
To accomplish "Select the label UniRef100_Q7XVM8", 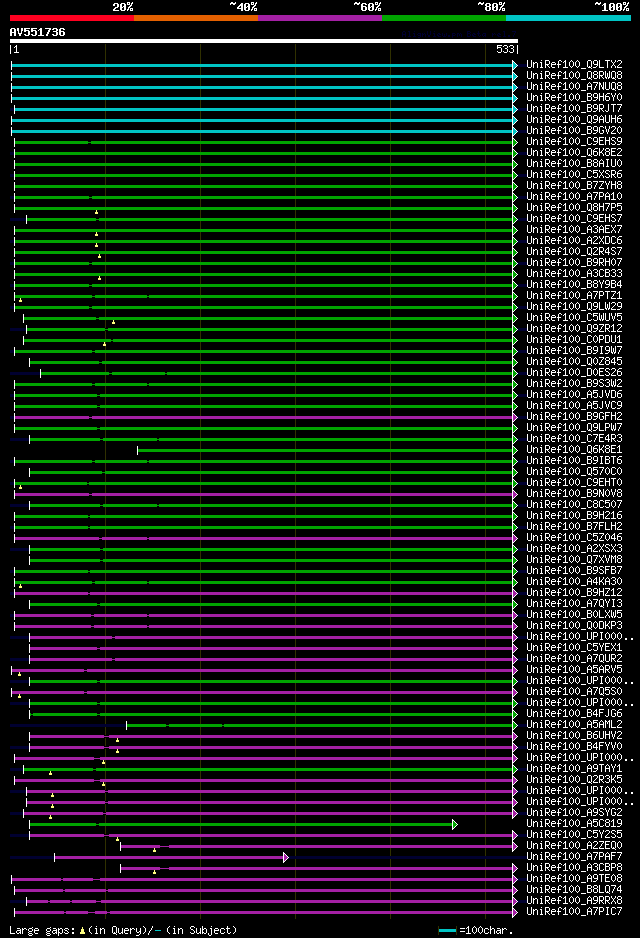I will tap(574, 559).
